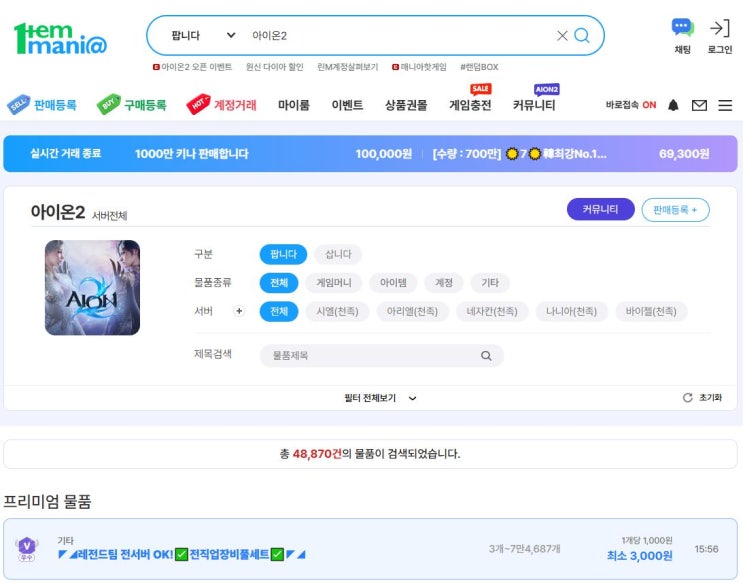Click the 판매등록 + outlined button
Screen dimensions: 743x583
[x=675, y=210]
